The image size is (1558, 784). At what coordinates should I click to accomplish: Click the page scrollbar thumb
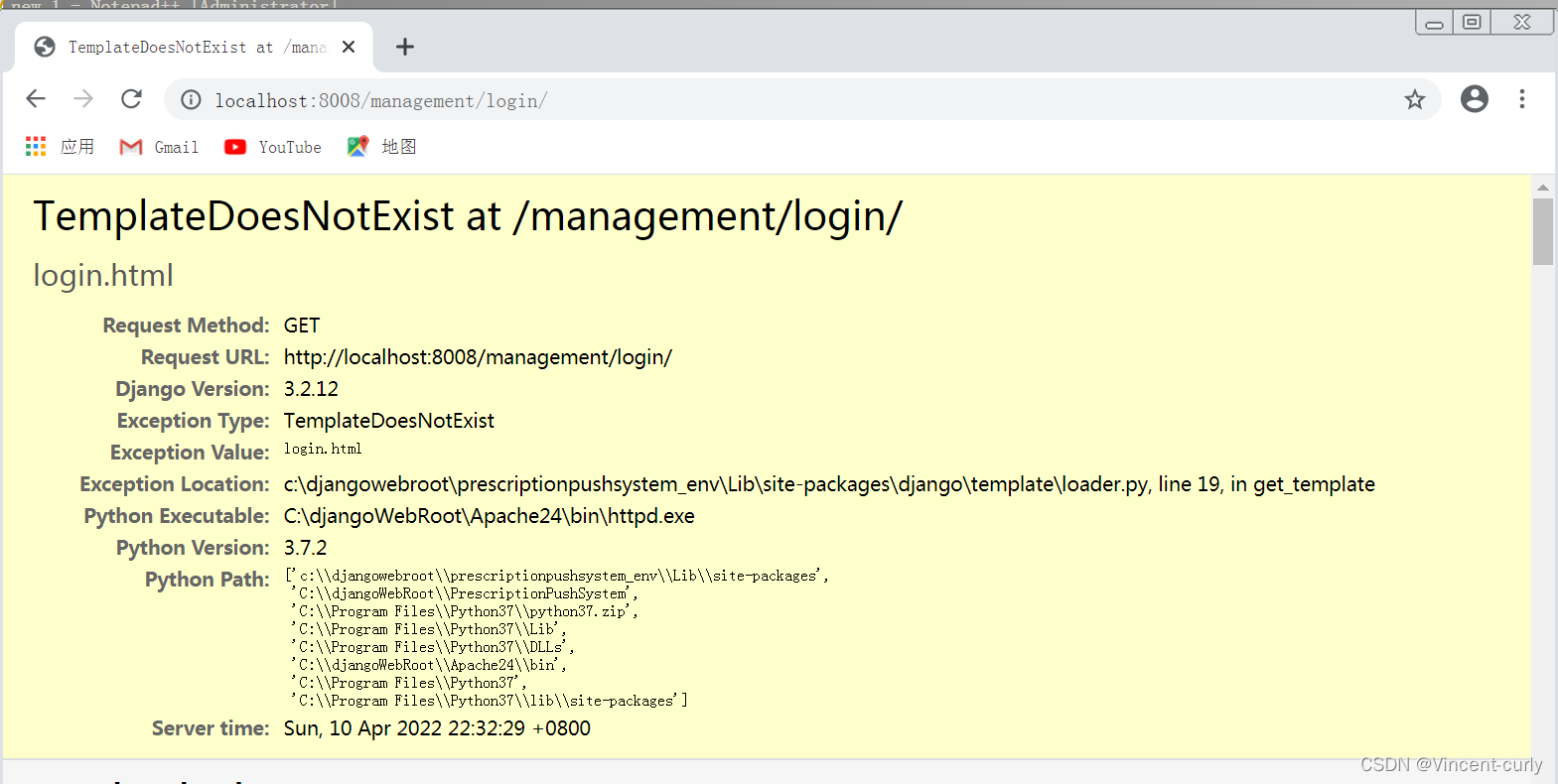pyautogui.click(x=1542, y=231)
